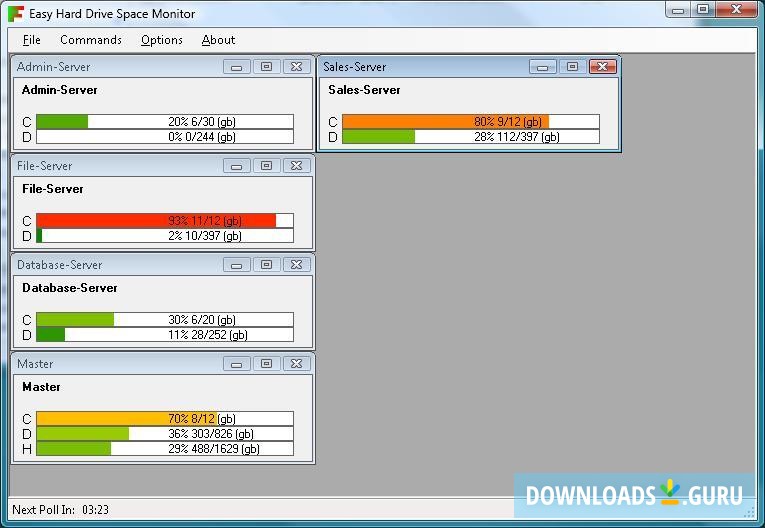The height and width of the screenshot is (528, 765).
Task: Maximize the Database-Server child window
Action: (x=266, y=265)
